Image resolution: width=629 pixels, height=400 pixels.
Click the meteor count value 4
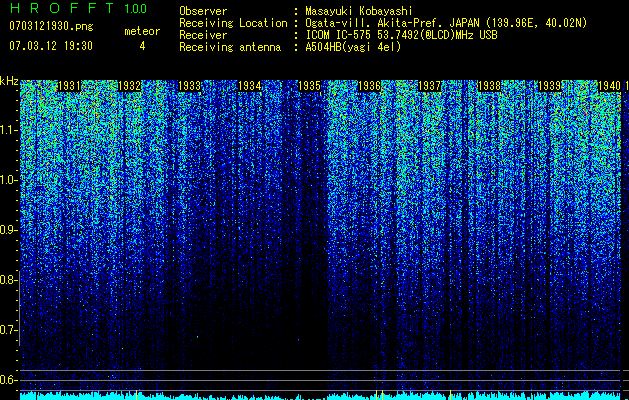pos(142,46)
